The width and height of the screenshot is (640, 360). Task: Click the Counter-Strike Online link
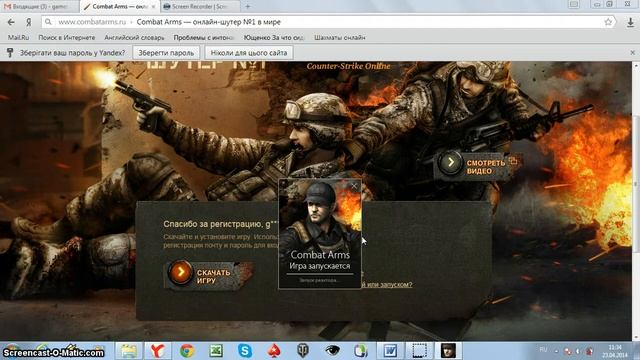point(348,66)
